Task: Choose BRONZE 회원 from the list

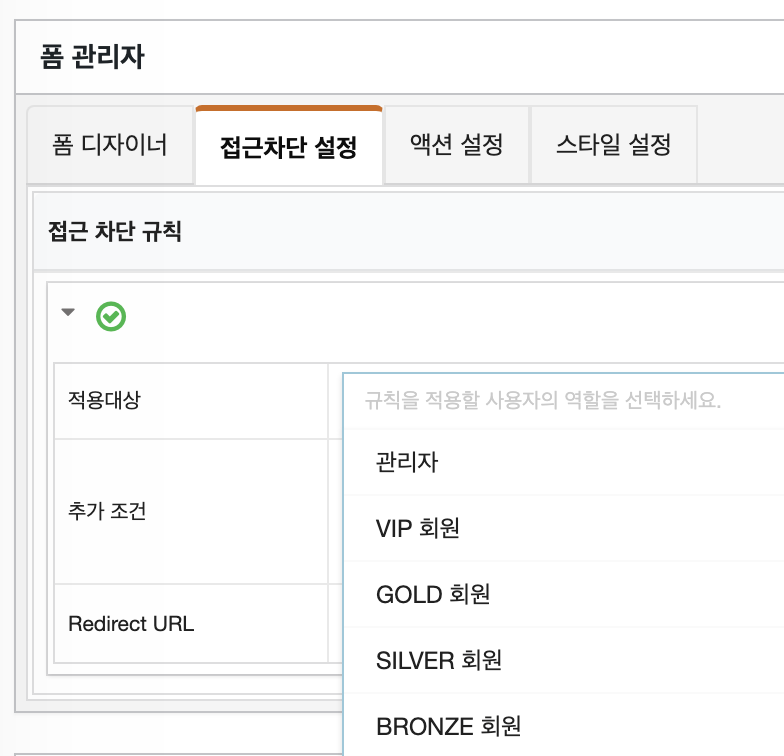Action: [x=564, y=726]
